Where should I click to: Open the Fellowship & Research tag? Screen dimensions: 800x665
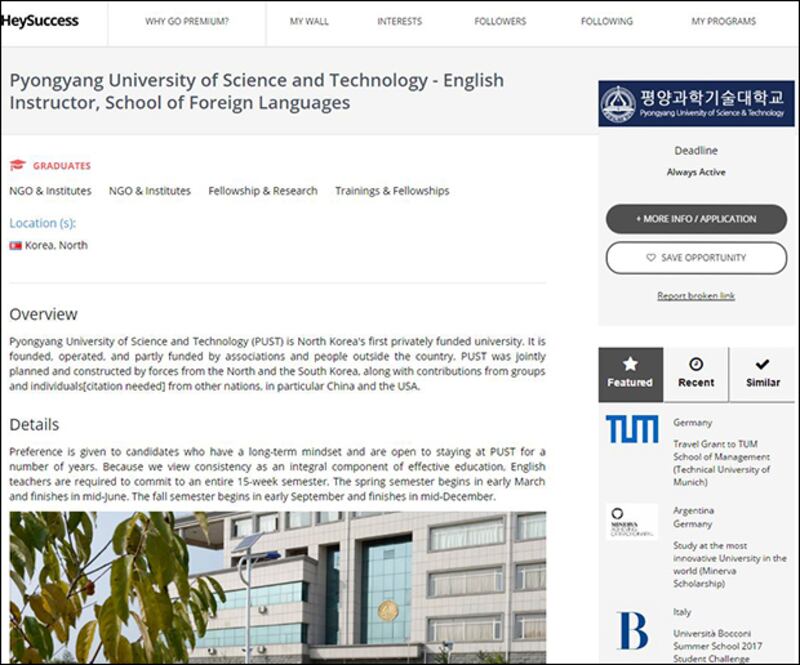click(263, 191)
